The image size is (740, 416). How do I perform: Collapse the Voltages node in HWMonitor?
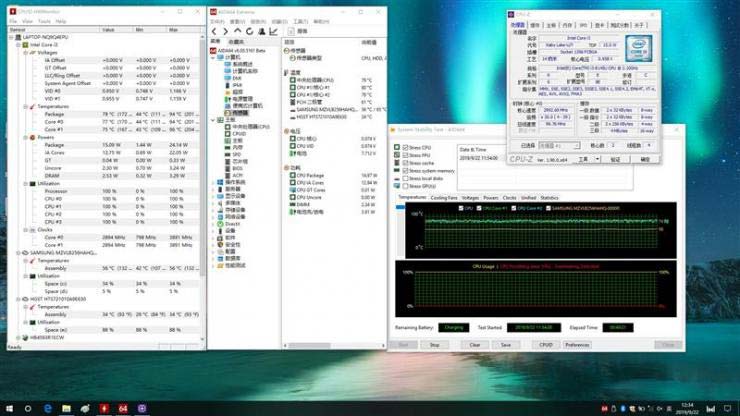tap(25, 52)
